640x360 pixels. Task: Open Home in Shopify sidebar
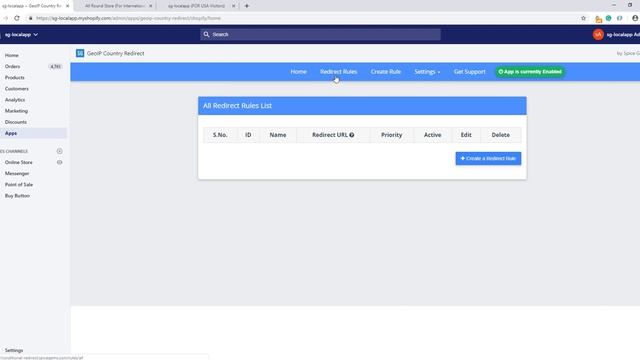pyautogui.click(x=11, y=55)
